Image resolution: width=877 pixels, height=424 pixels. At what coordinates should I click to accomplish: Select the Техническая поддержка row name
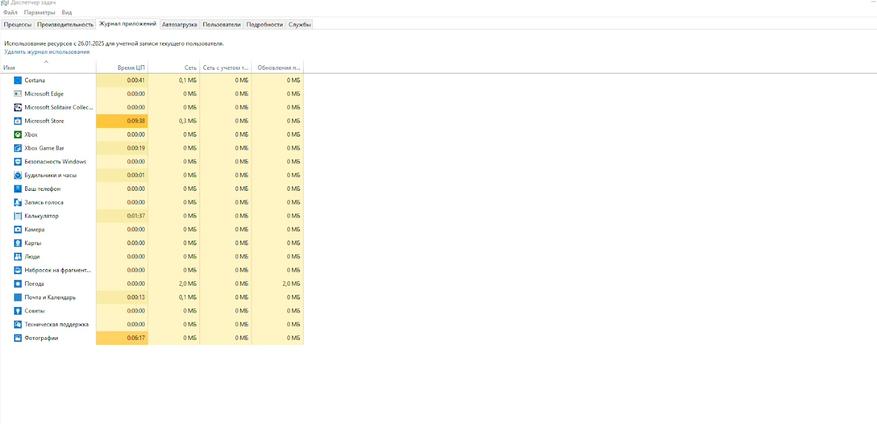click(56, 324)
